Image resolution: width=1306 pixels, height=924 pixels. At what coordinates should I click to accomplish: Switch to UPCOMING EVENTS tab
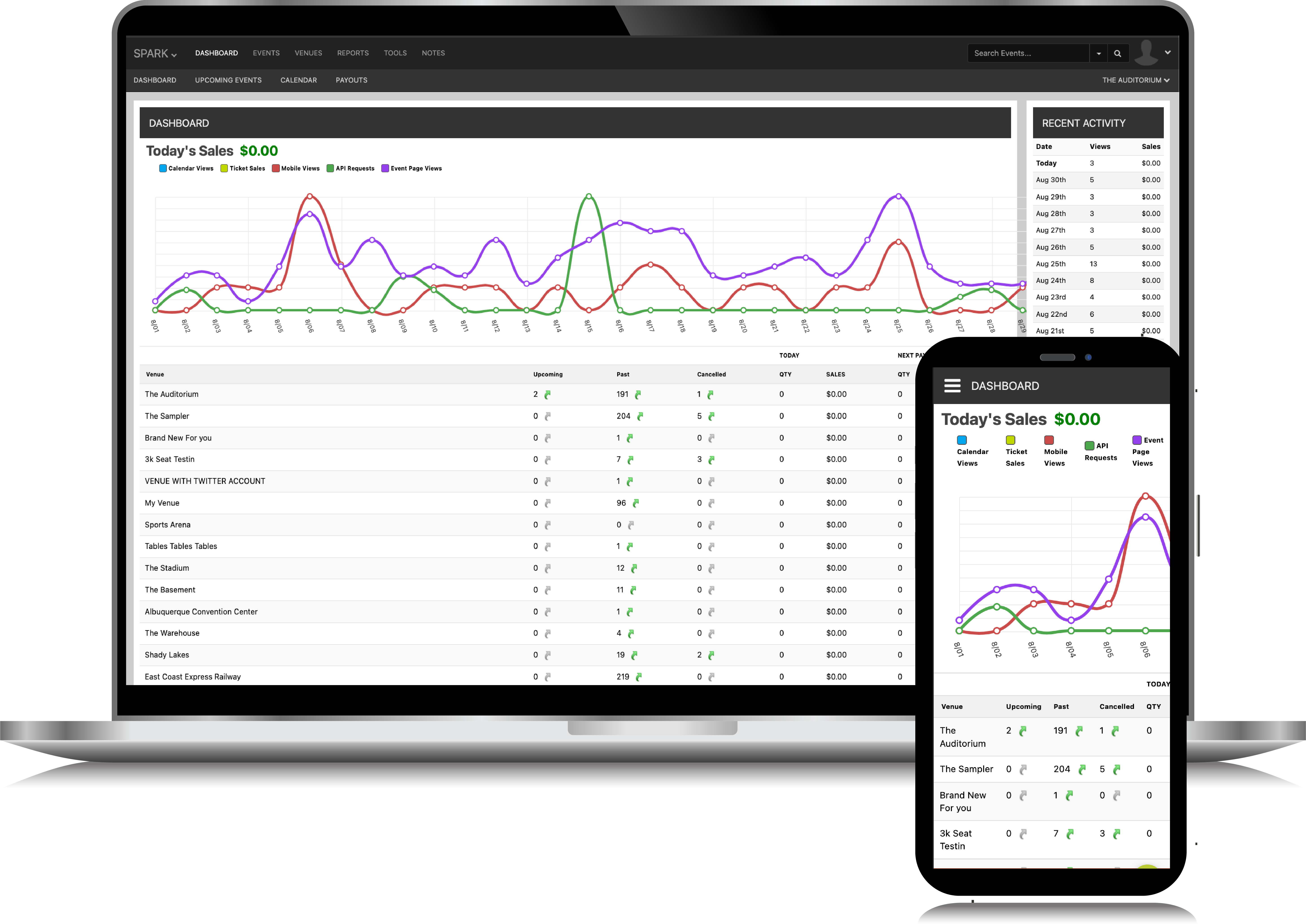tap(228, 80)
